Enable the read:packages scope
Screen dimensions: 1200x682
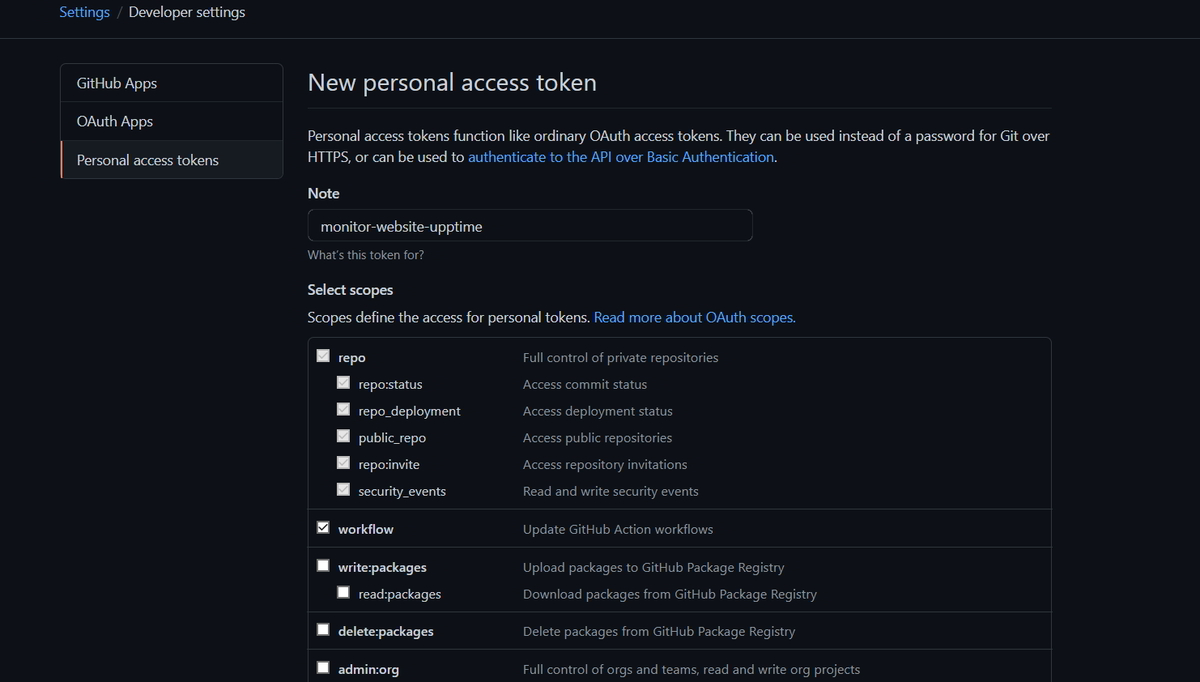click(343, 593)
